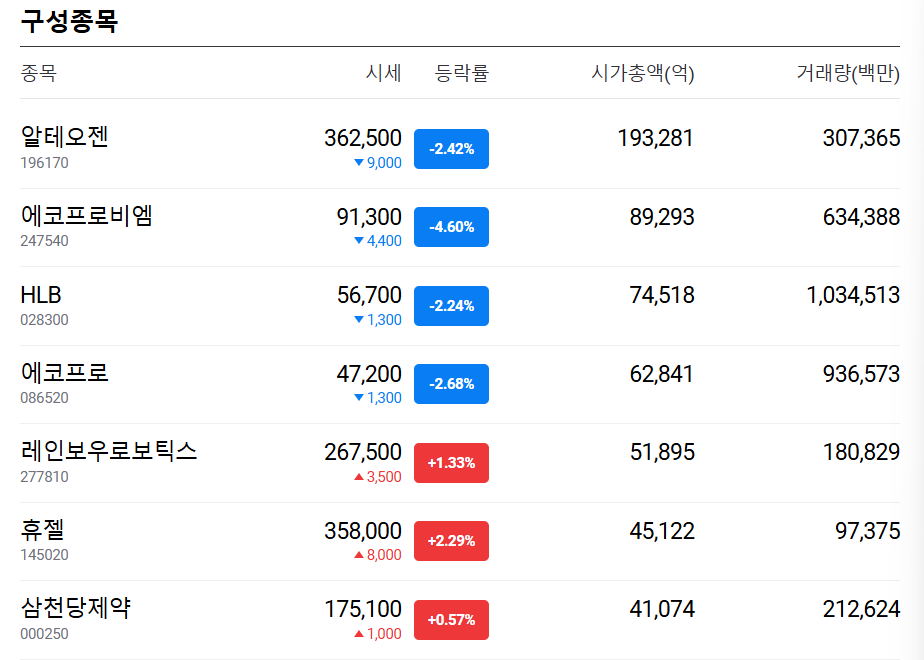This screenshot has height=660, width=924.
Task: Select the 시세 column header
Action: click(381, 73)
